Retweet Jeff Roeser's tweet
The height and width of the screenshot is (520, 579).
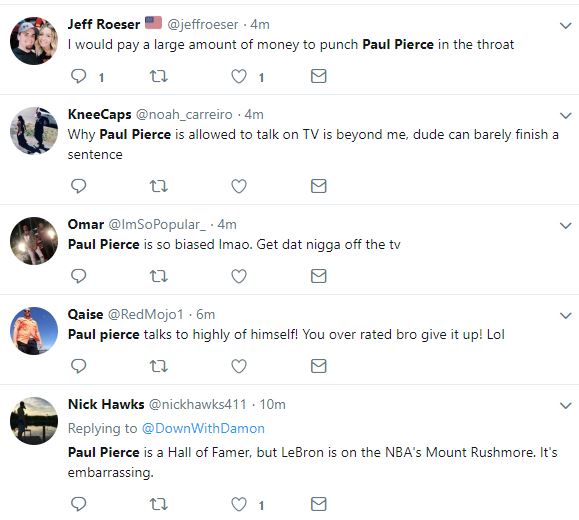159,76
